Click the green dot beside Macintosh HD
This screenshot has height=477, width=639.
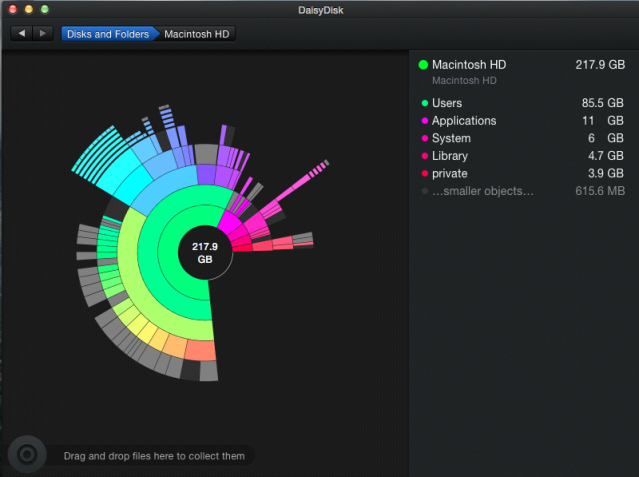pyautogui.click(x=423, y=64)
